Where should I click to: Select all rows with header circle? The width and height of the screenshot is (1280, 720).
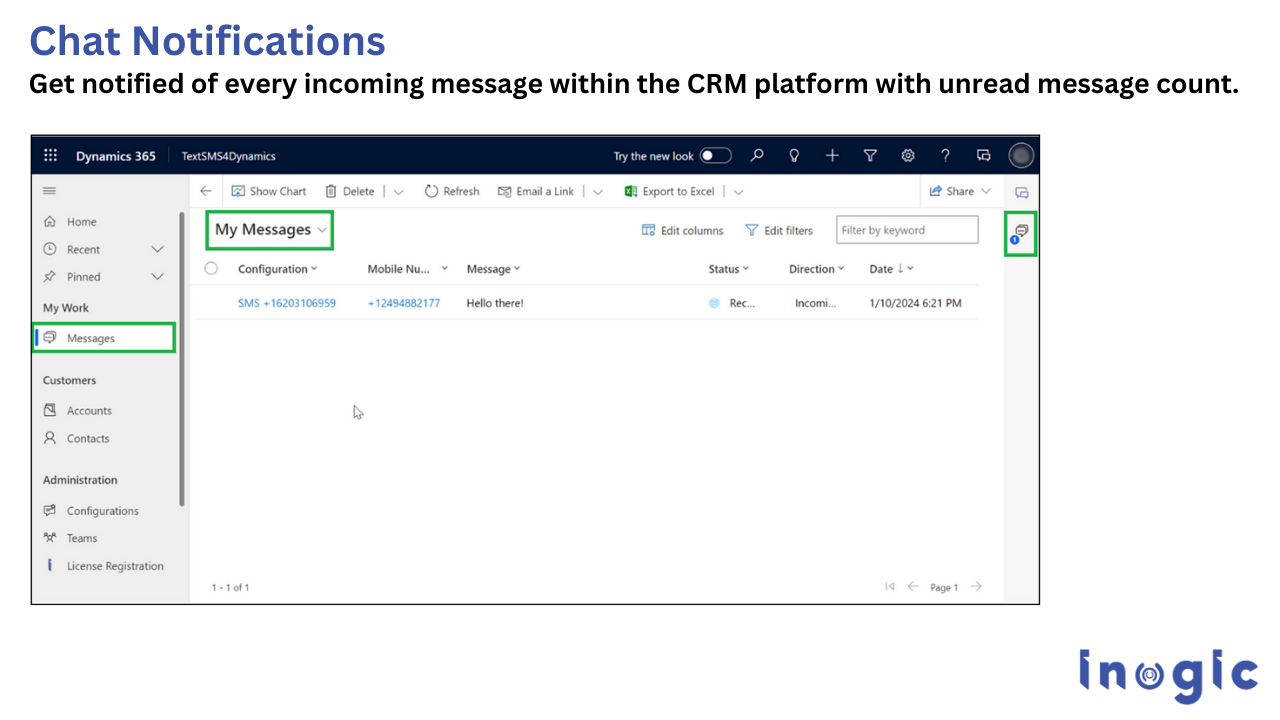[x=211, y=268]
